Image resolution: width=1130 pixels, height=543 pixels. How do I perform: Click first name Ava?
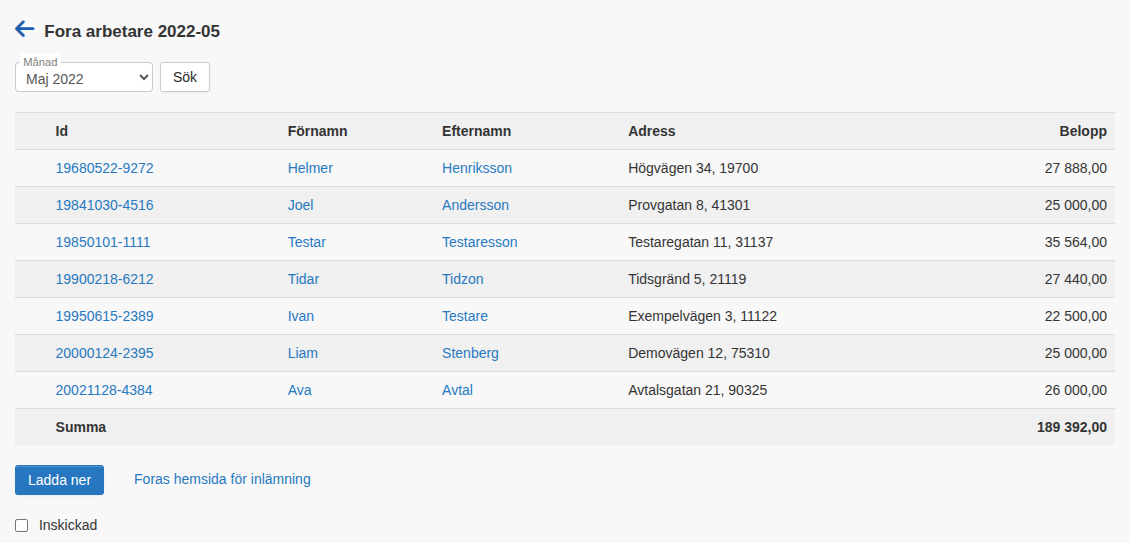(x=300, y=391)
